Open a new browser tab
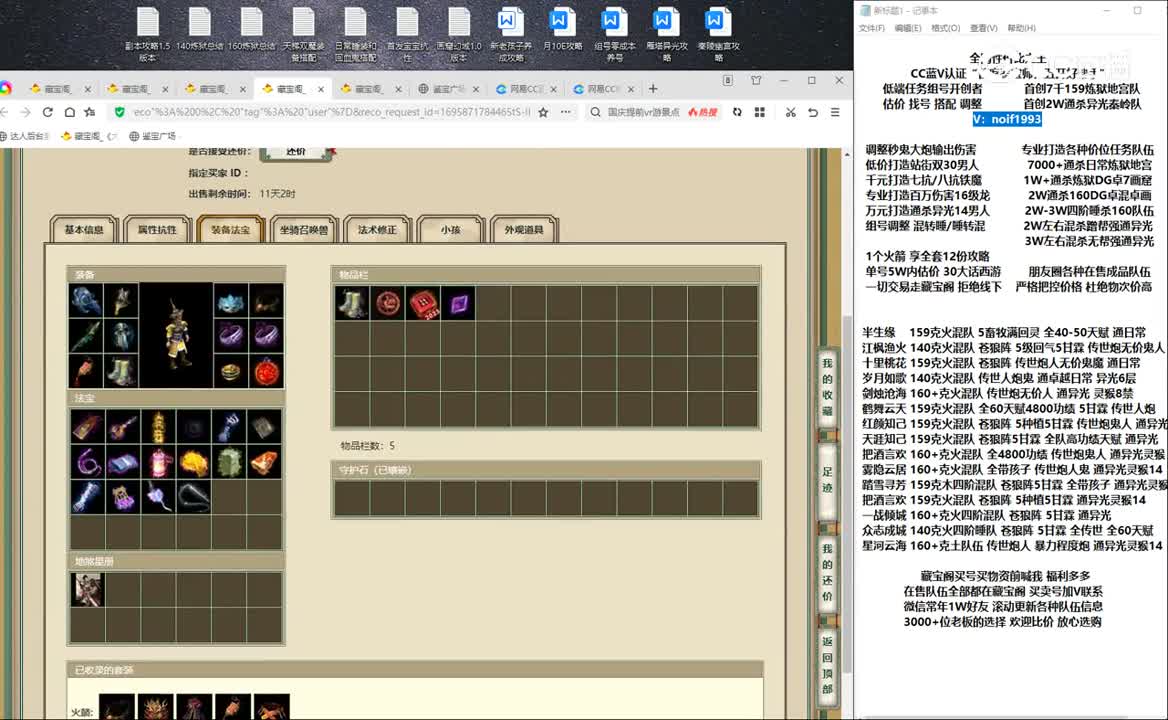The height and width of the screenshot is (720, 1168). coord(653,89)
